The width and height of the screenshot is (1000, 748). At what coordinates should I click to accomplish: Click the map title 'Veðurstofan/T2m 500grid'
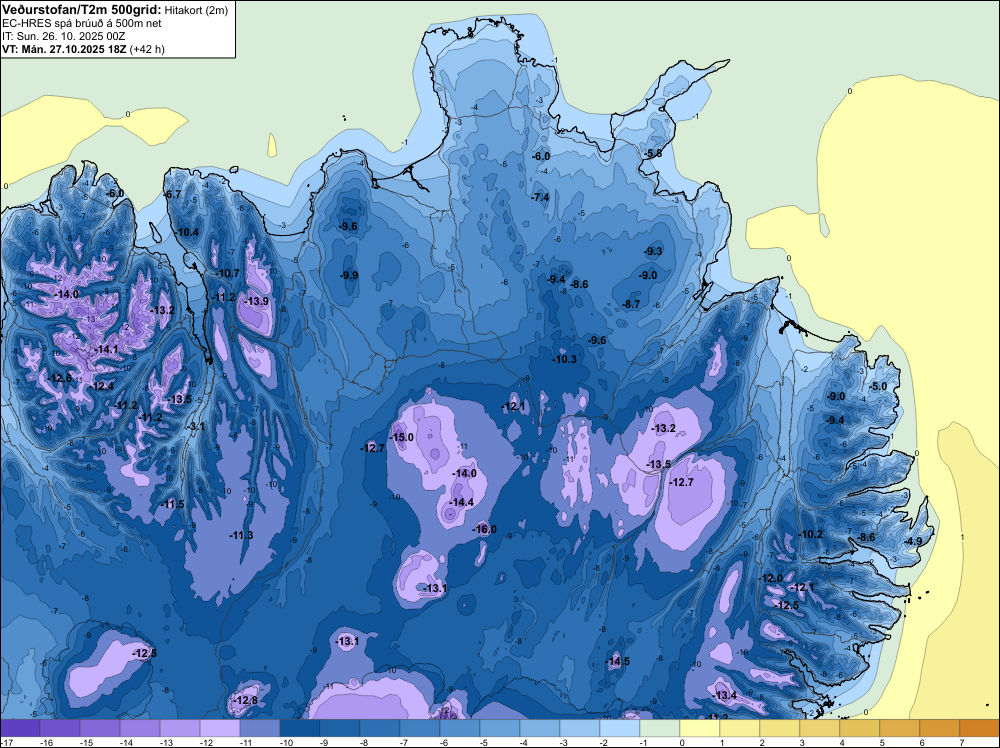[x=82, y=10]
